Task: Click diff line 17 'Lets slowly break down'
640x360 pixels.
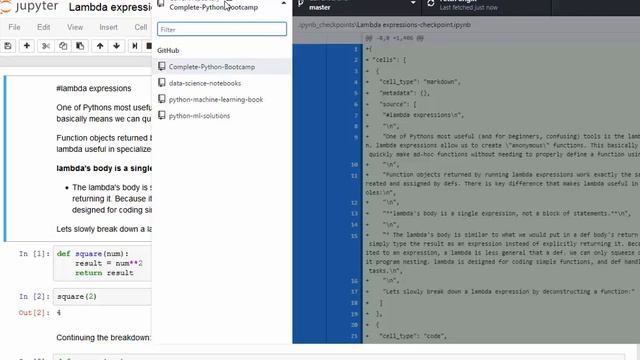Action: (509, 291)
